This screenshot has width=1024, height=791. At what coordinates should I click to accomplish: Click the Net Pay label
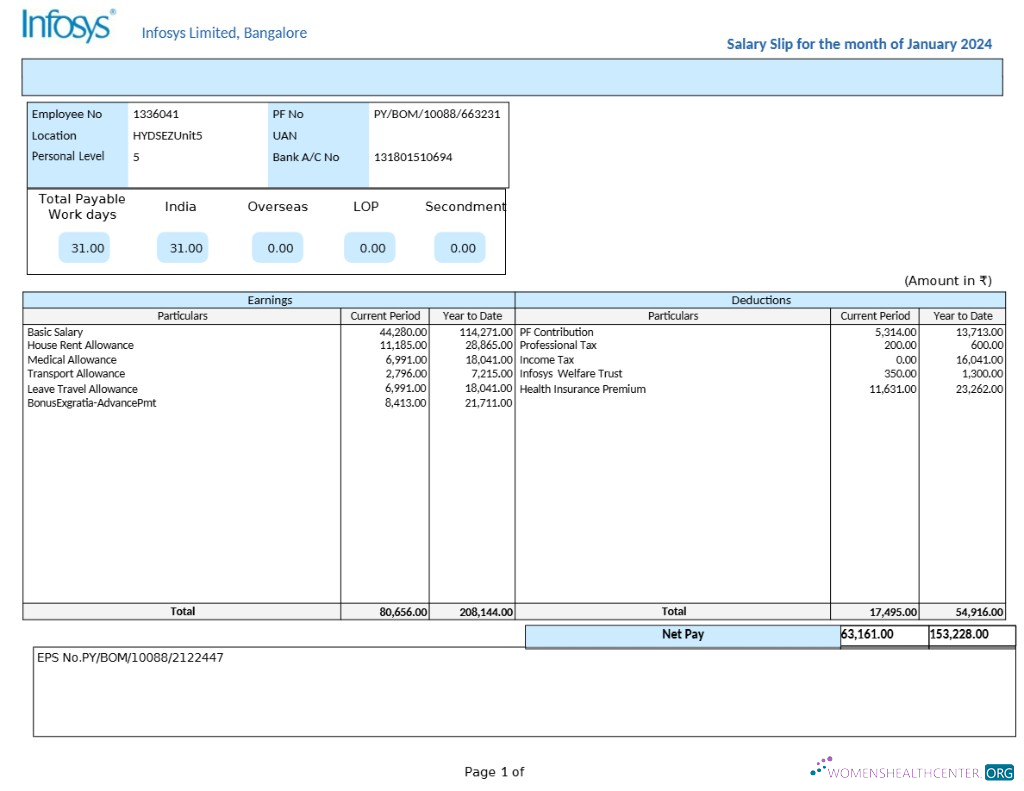pos(689,634)
